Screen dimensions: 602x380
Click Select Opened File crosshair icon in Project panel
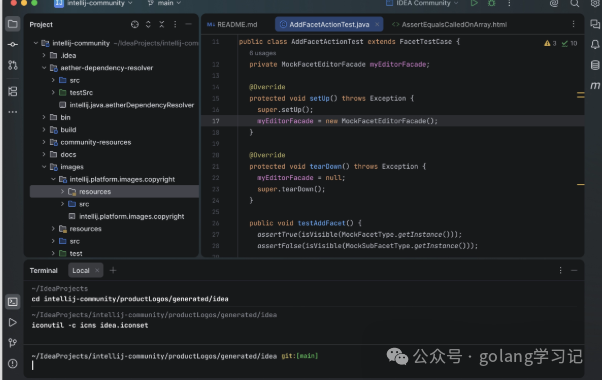(135, 24)
